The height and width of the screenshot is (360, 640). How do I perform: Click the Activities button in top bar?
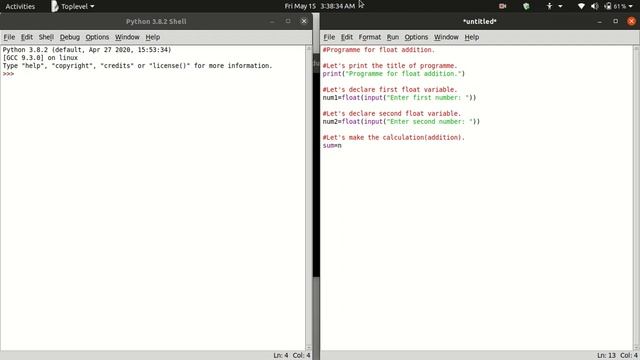click(20, 6)
